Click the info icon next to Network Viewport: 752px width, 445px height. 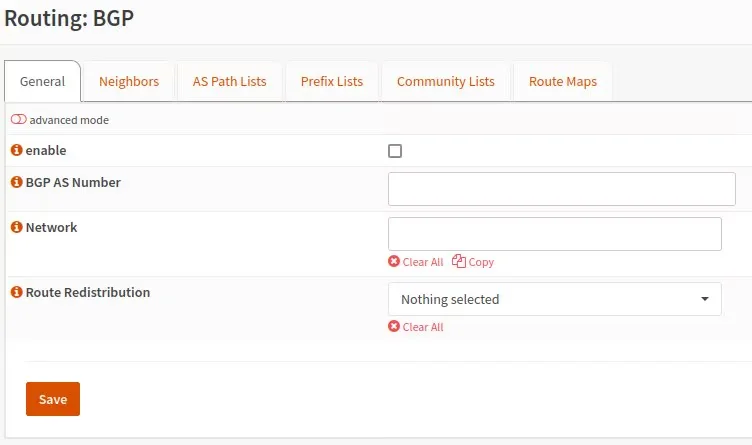[x=16, y=227]
